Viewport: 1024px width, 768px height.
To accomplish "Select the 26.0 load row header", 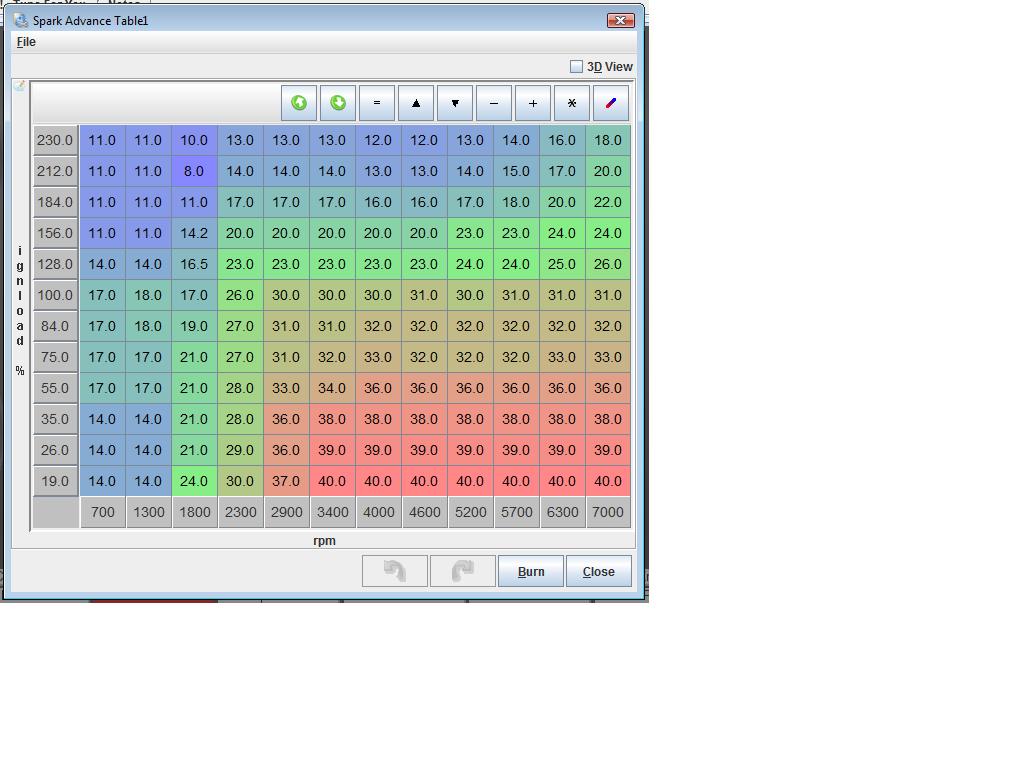I will click(x=56, y=451).
